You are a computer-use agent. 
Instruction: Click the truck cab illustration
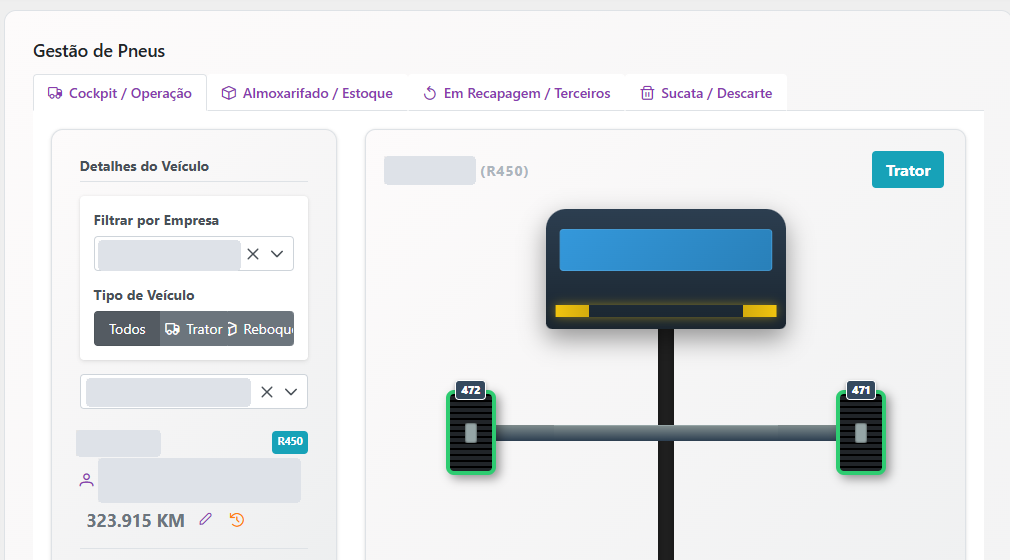coord(665,269)
